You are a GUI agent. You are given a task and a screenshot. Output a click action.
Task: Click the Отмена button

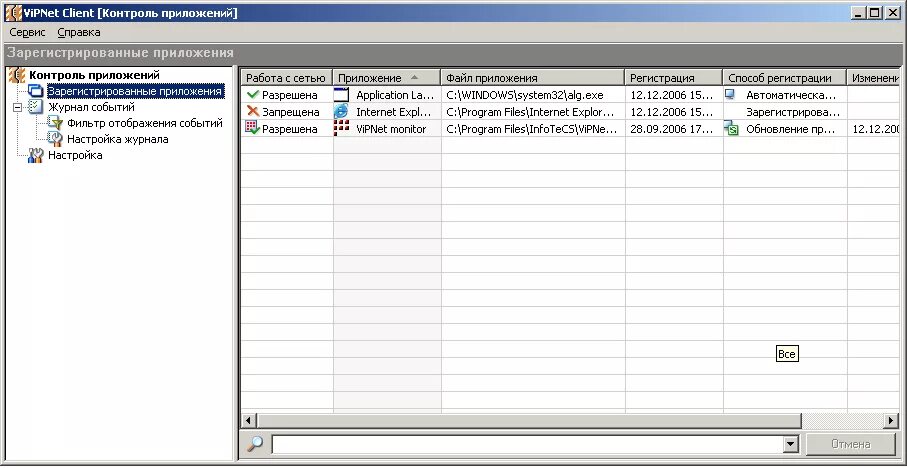point(851,444)
